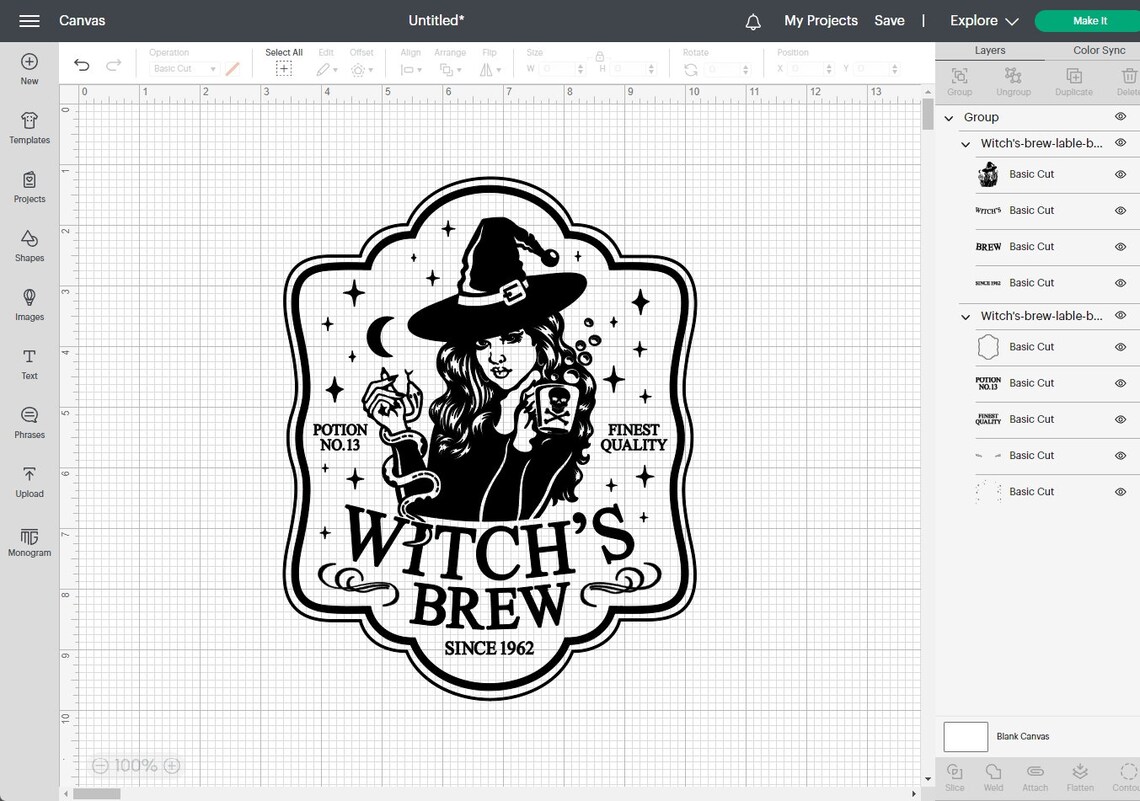Click the green Make It button
Viewport: 1140px width, 801px height.
pos(1088,20)
